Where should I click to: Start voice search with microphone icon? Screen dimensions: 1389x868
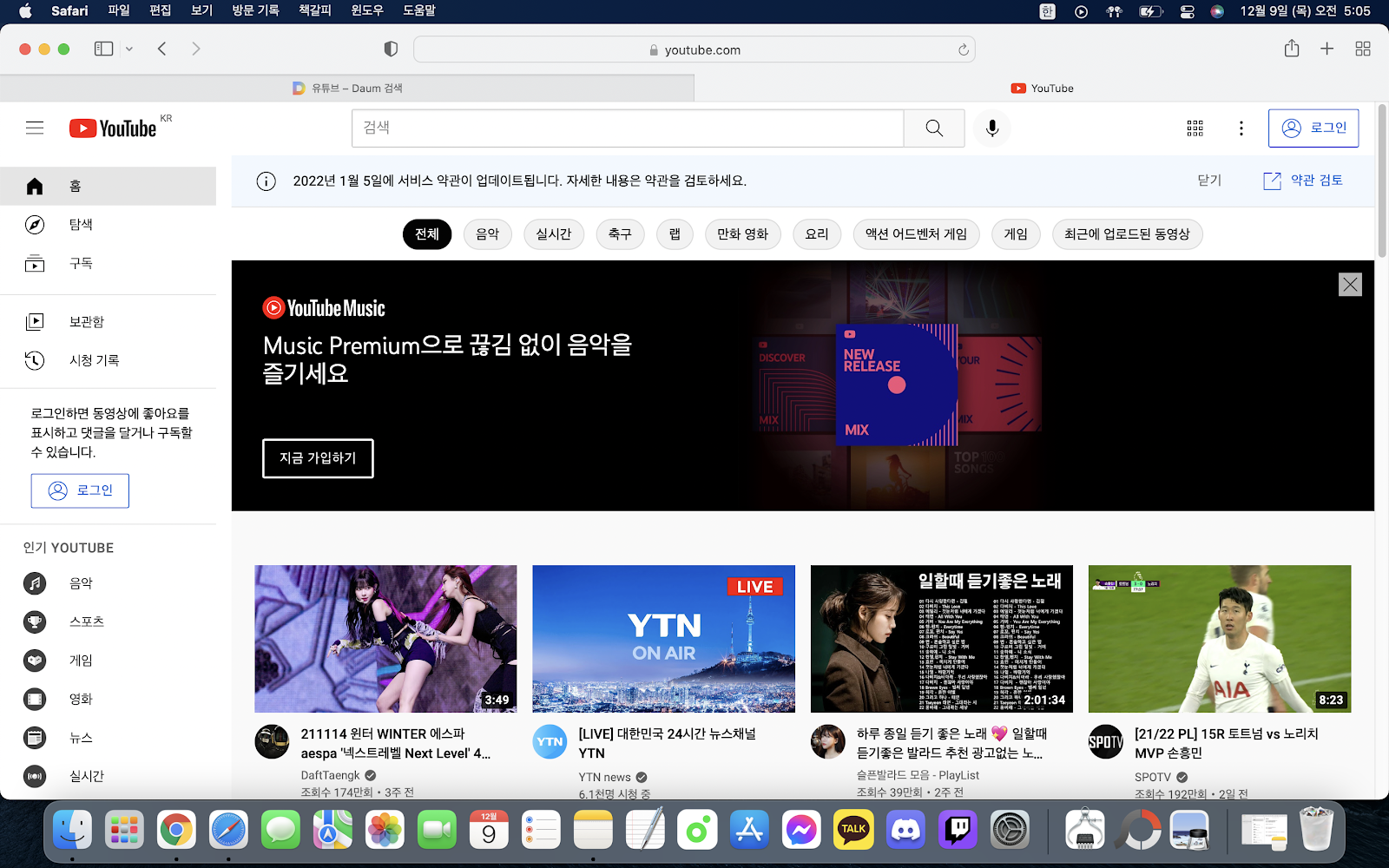992,128
